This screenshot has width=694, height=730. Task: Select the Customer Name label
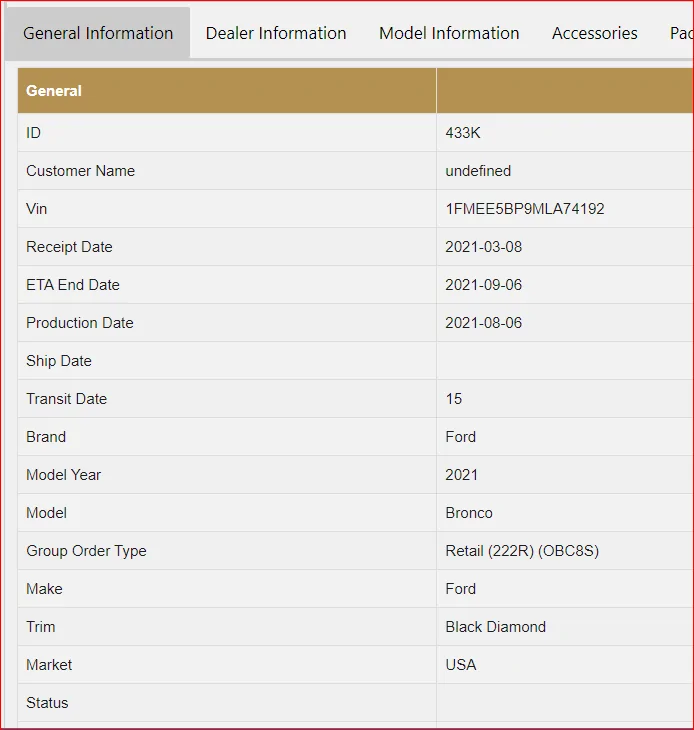pyautogui.click(x=81, y=171)
